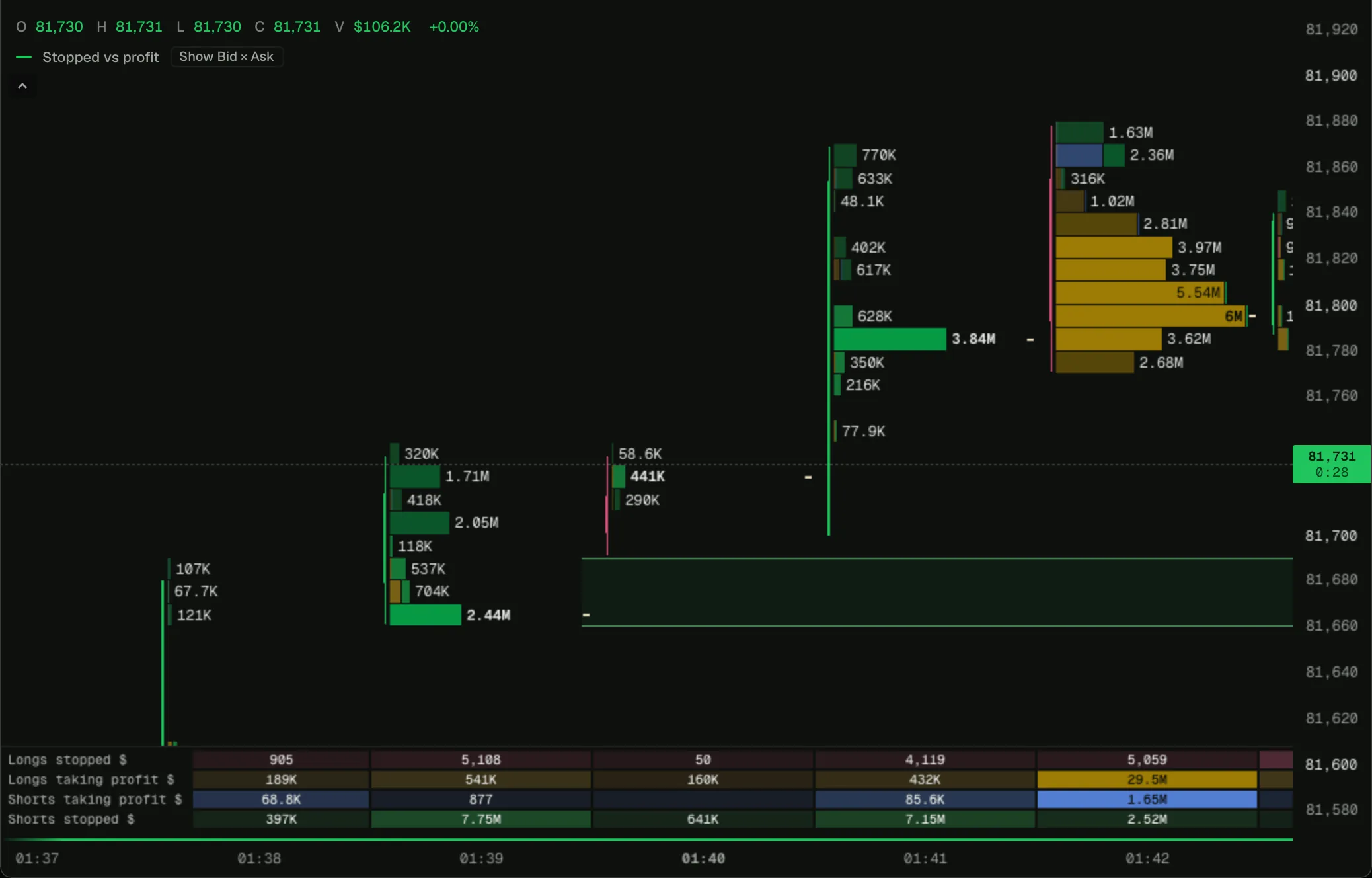The width and height of the screenshot is (1372, 878).
Task: Click the 29.5M Longs taking profit cell
Action: 1147,779
